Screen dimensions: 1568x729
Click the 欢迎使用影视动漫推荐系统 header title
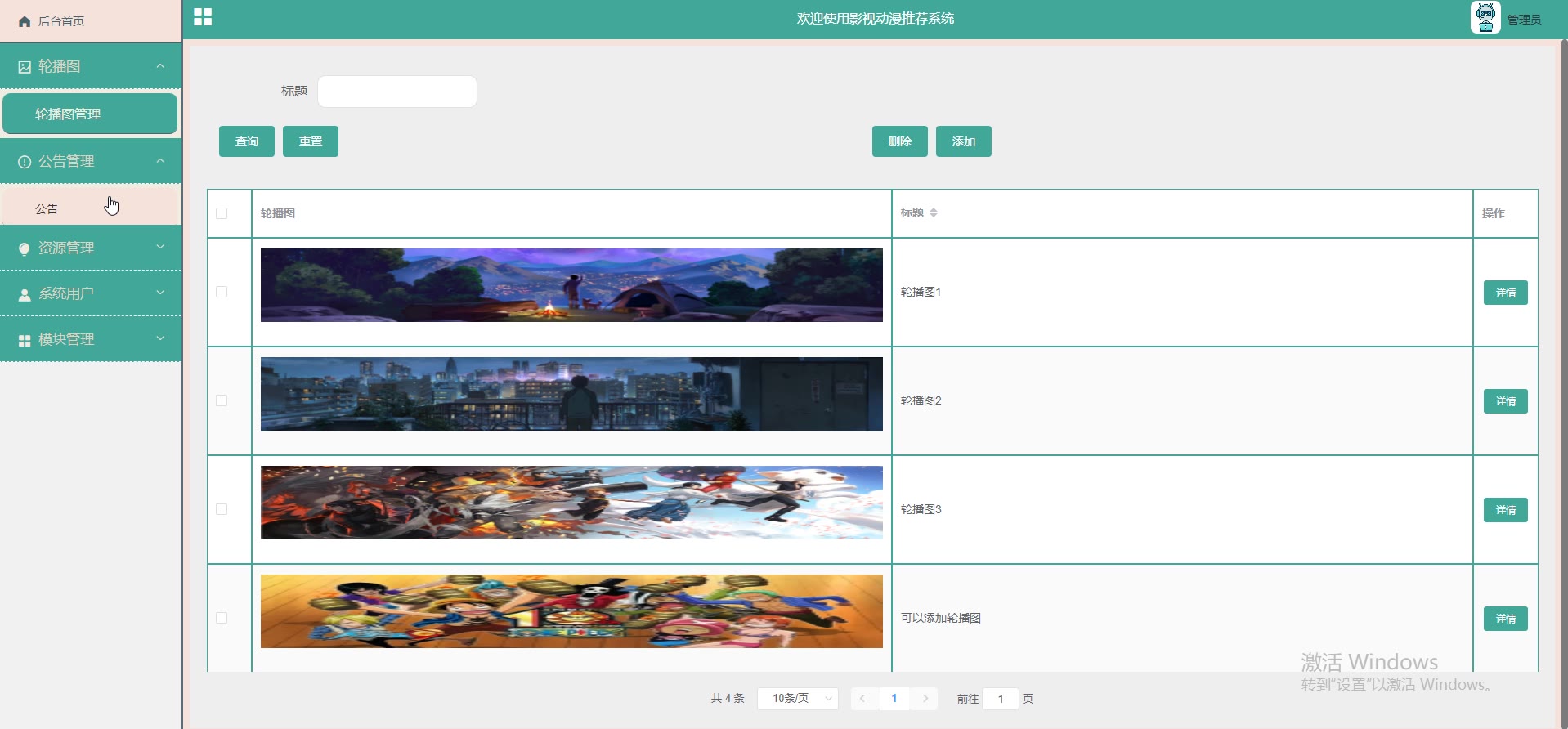pos(876,19)
